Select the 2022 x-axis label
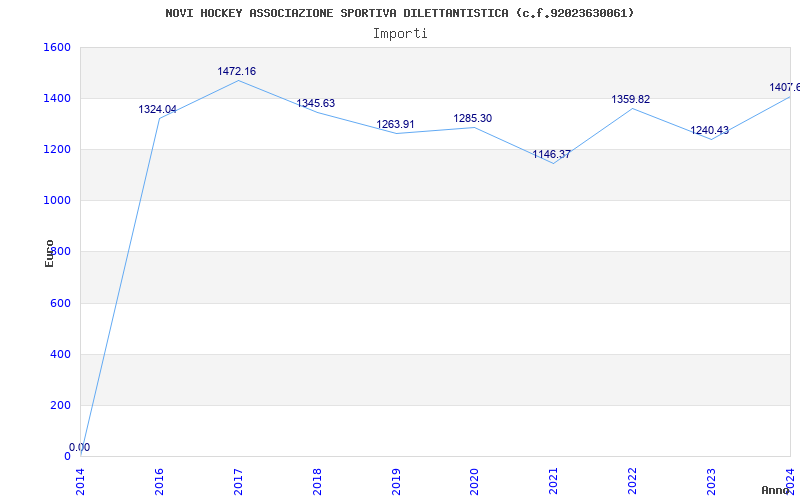Image resolution: width=800 pixels, height=500 pixels. (633, 481)
